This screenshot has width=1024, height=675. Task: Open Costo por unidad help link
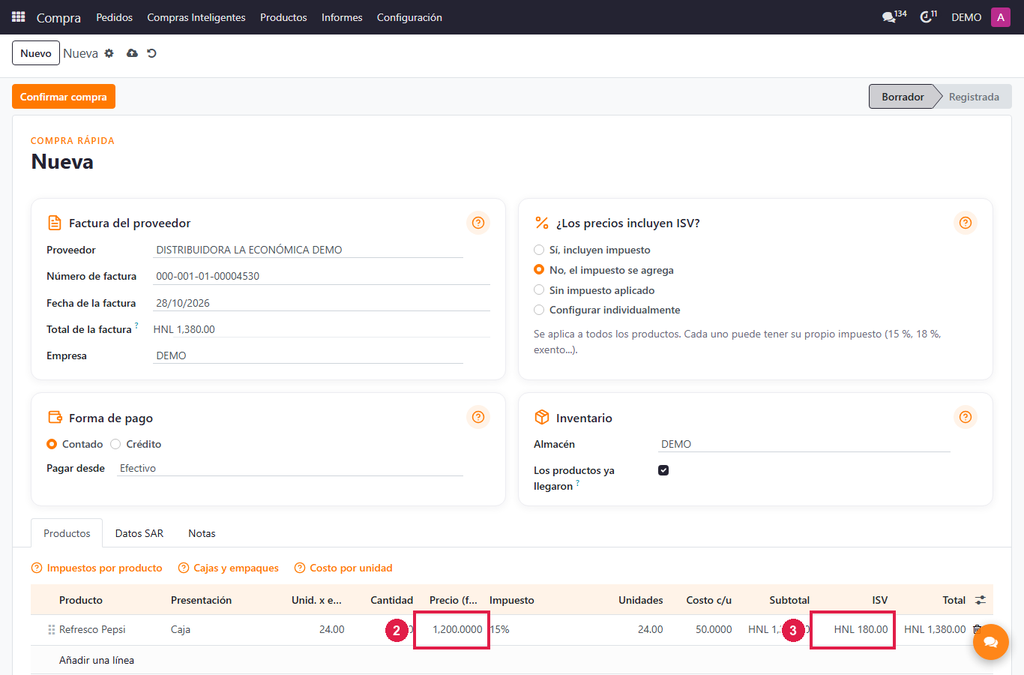click(x=344, y=568)
